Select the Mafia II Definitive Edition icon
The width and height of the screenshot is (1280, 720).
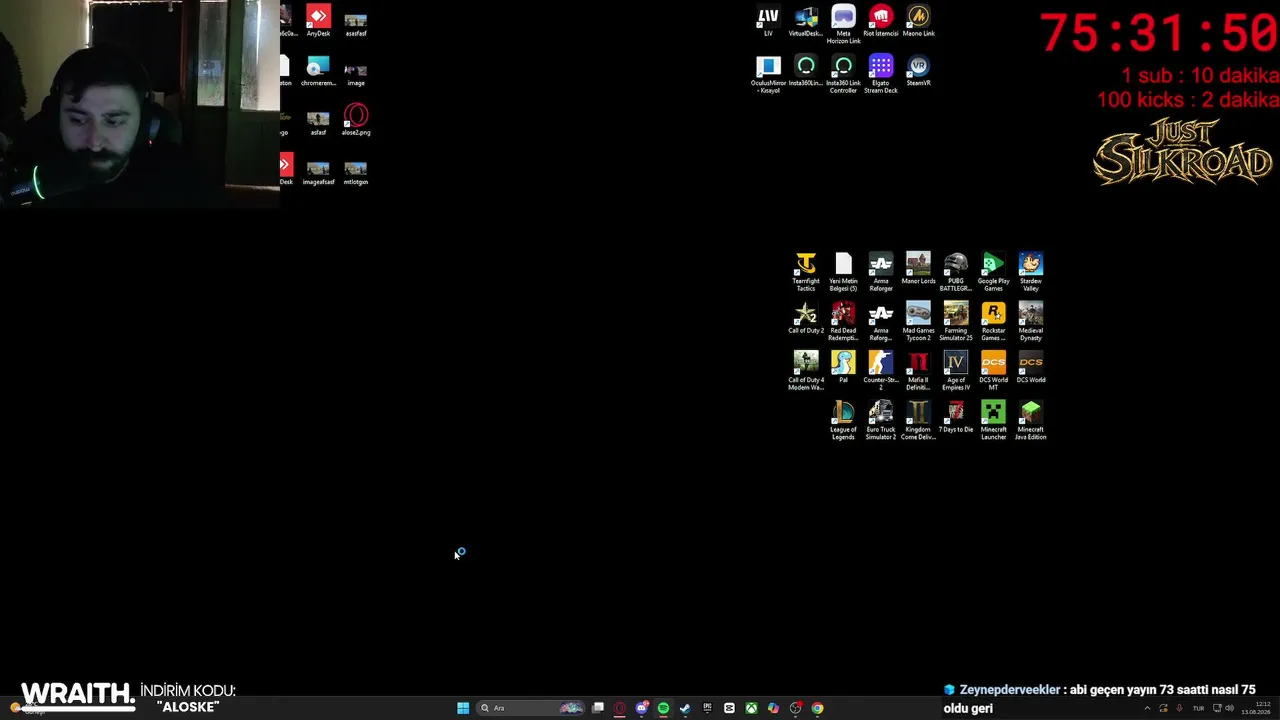click(x=918, y=371)
